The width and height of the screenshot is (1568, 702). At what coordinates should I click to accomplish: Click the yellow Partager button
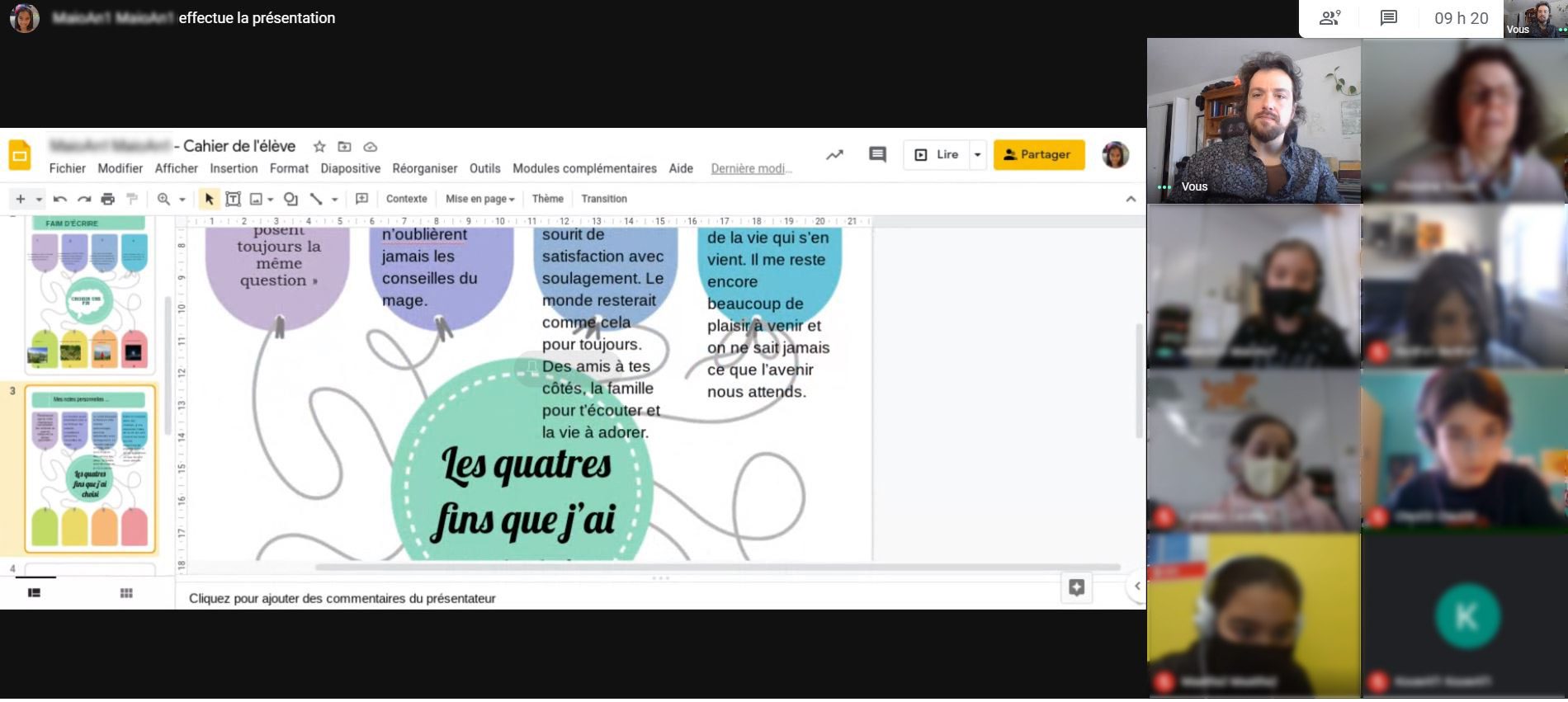[1038, 154]
